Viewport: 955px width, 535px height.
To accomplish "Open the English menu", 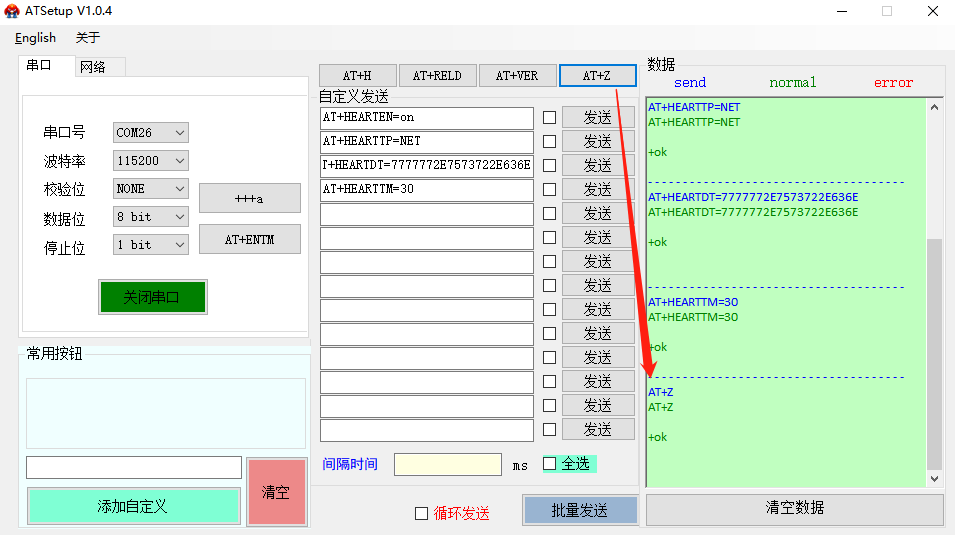I will pyautogui.click(x=36, y=38).
